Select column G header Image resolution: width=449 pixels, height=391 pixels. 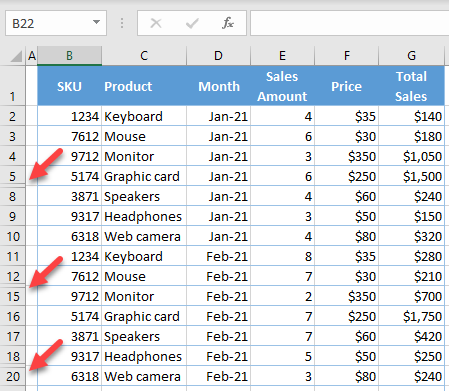click(x=412, y=56)
